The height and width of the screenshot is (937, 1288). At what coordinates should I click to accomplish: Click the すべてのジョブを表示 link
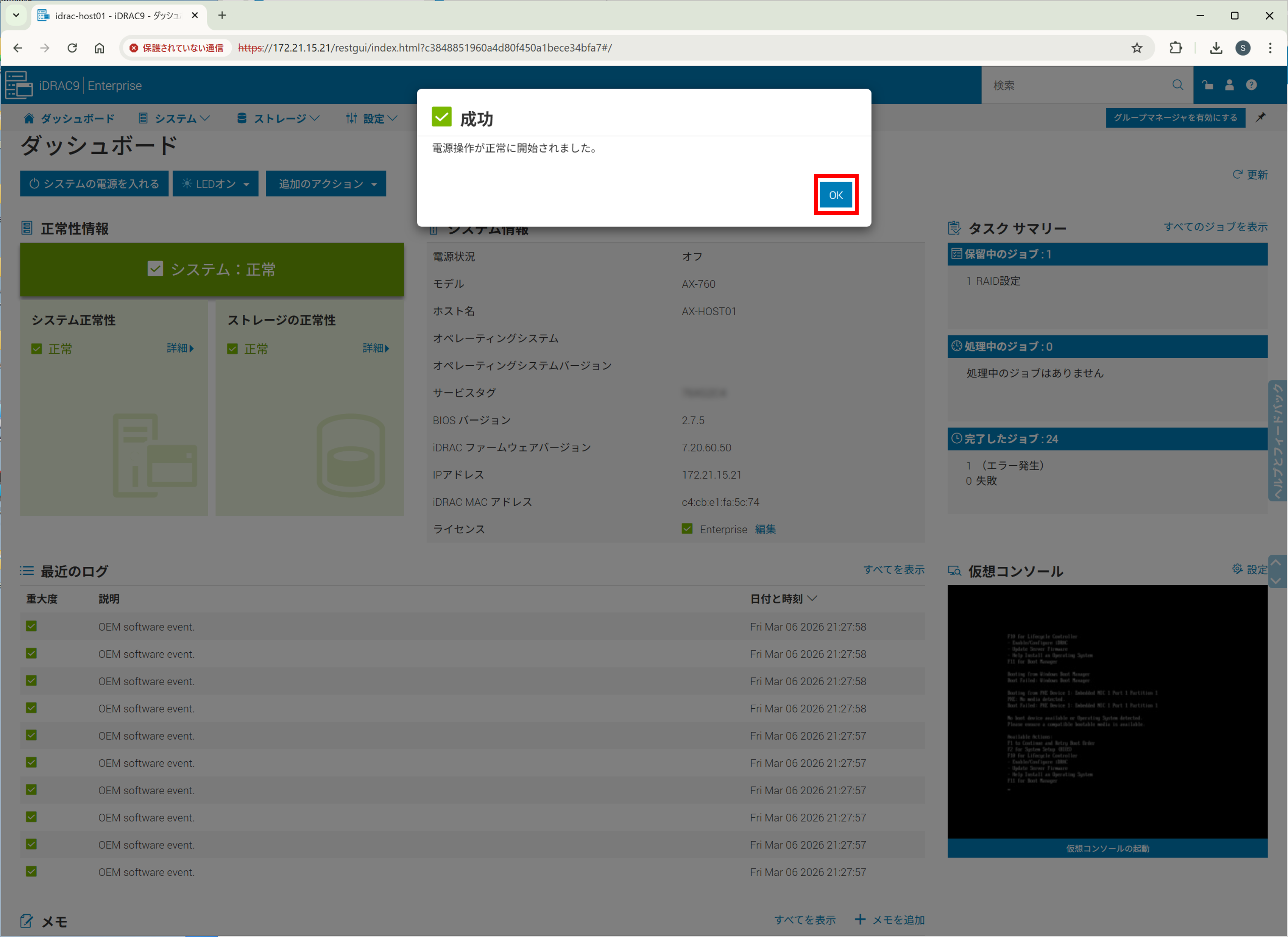pyautogui.click(x=1215, y=226)
